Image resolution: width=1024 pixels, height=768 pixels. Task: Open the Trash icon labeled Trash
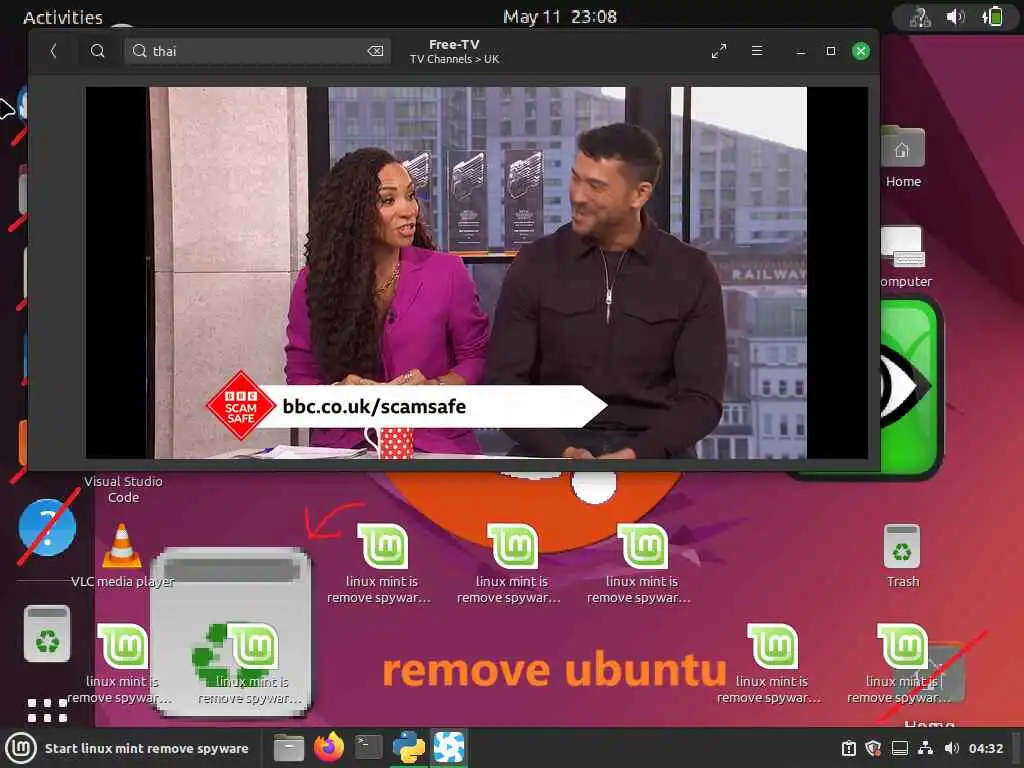coord(903,555)
